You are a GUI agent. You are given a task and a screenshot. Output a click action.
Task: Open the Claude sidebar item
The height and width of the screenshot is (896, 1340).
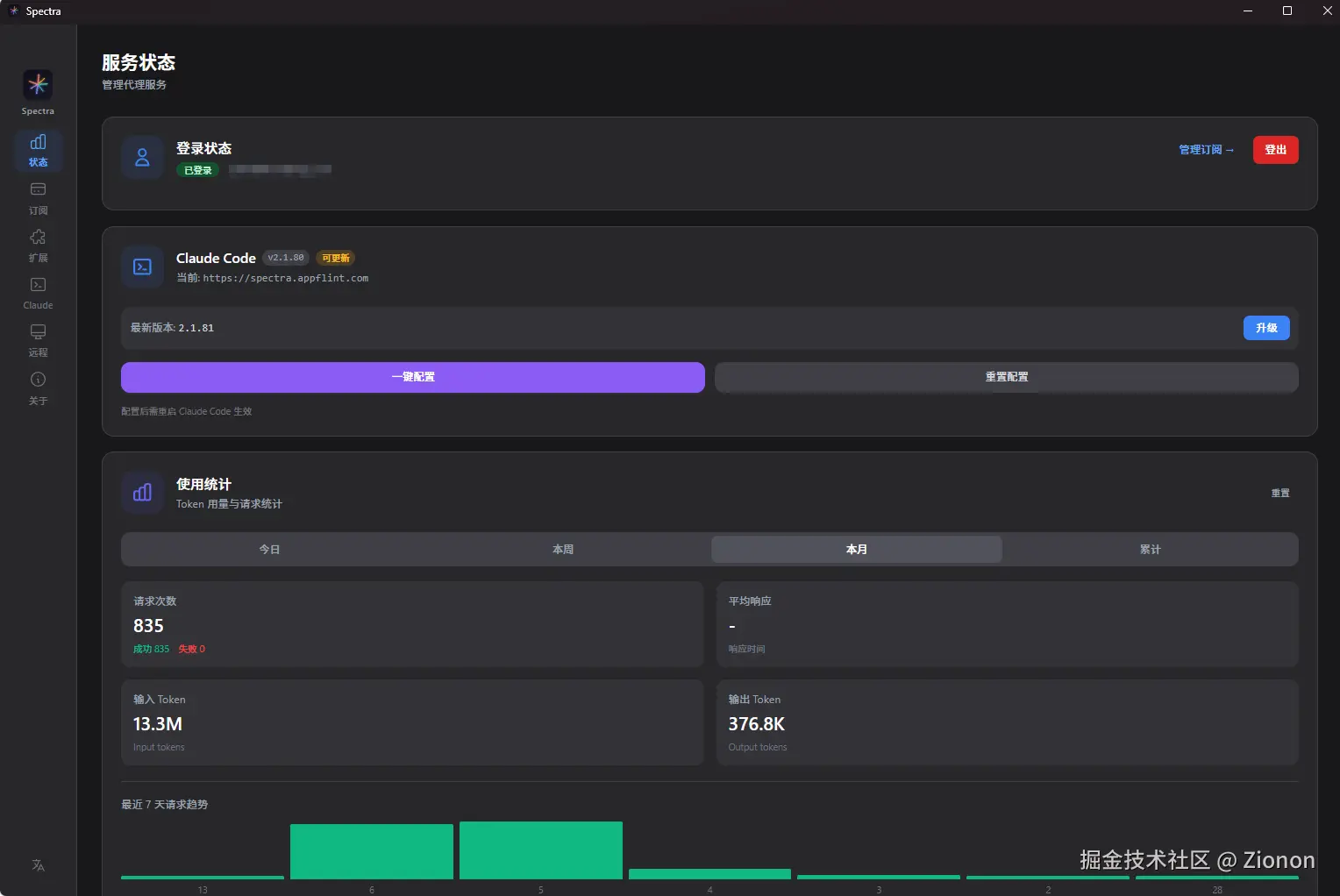(38, 292)
